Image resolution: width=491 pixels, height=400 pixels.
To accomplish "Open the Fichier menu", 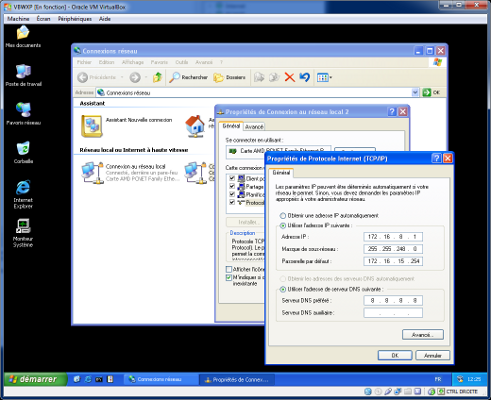I will coord(84,62).
